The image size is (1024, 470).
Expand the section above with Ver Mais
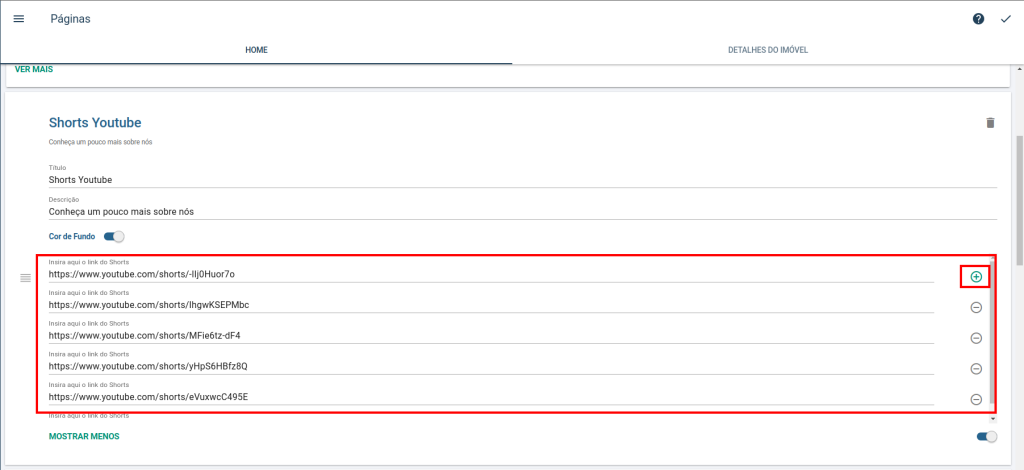33,69
